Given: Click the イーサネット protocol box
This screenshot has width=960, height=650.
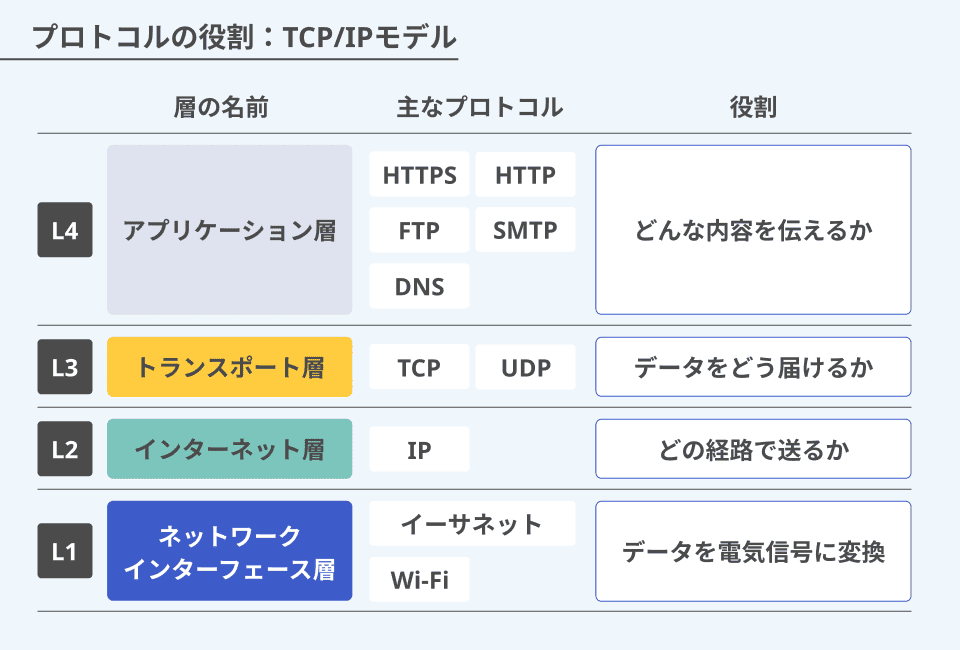Looking at the screenshot, I should coord(472,523).
